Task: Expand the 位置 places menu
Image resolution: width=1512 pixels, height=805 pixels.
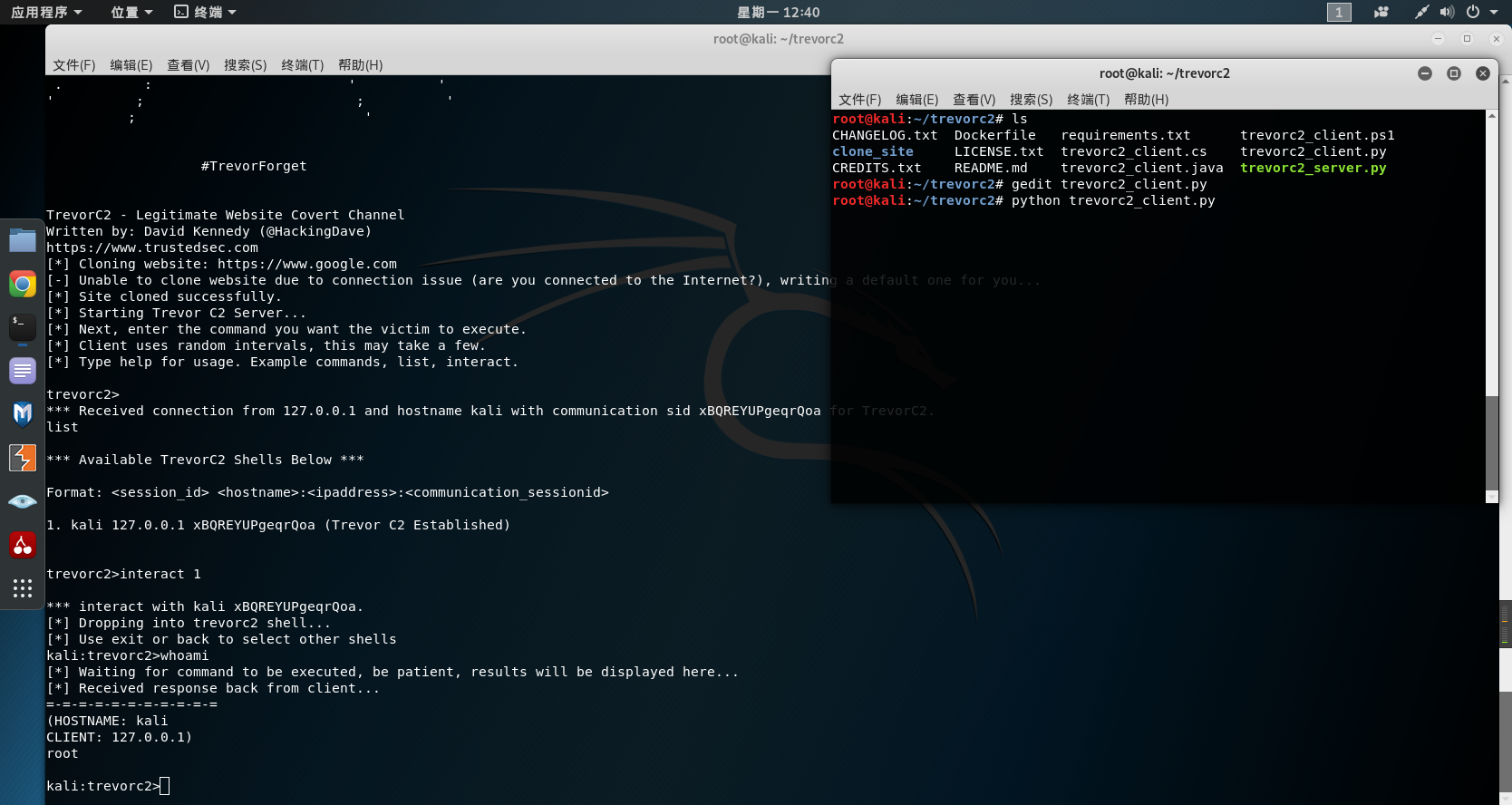Action: [x=131, y=12]
